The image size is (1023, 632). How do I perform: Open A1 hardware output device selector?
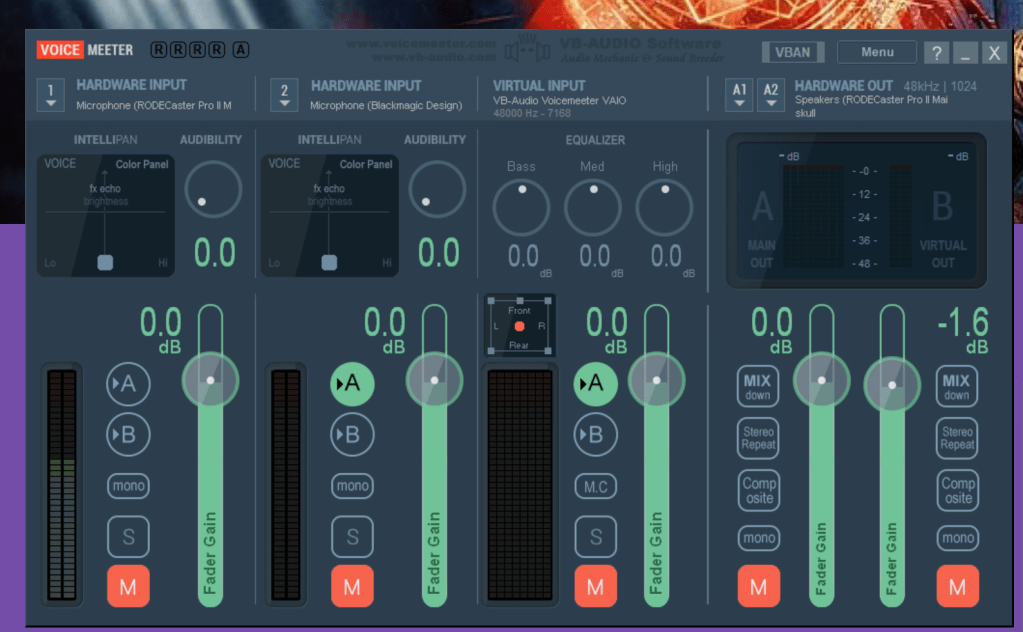coord(739,95)
